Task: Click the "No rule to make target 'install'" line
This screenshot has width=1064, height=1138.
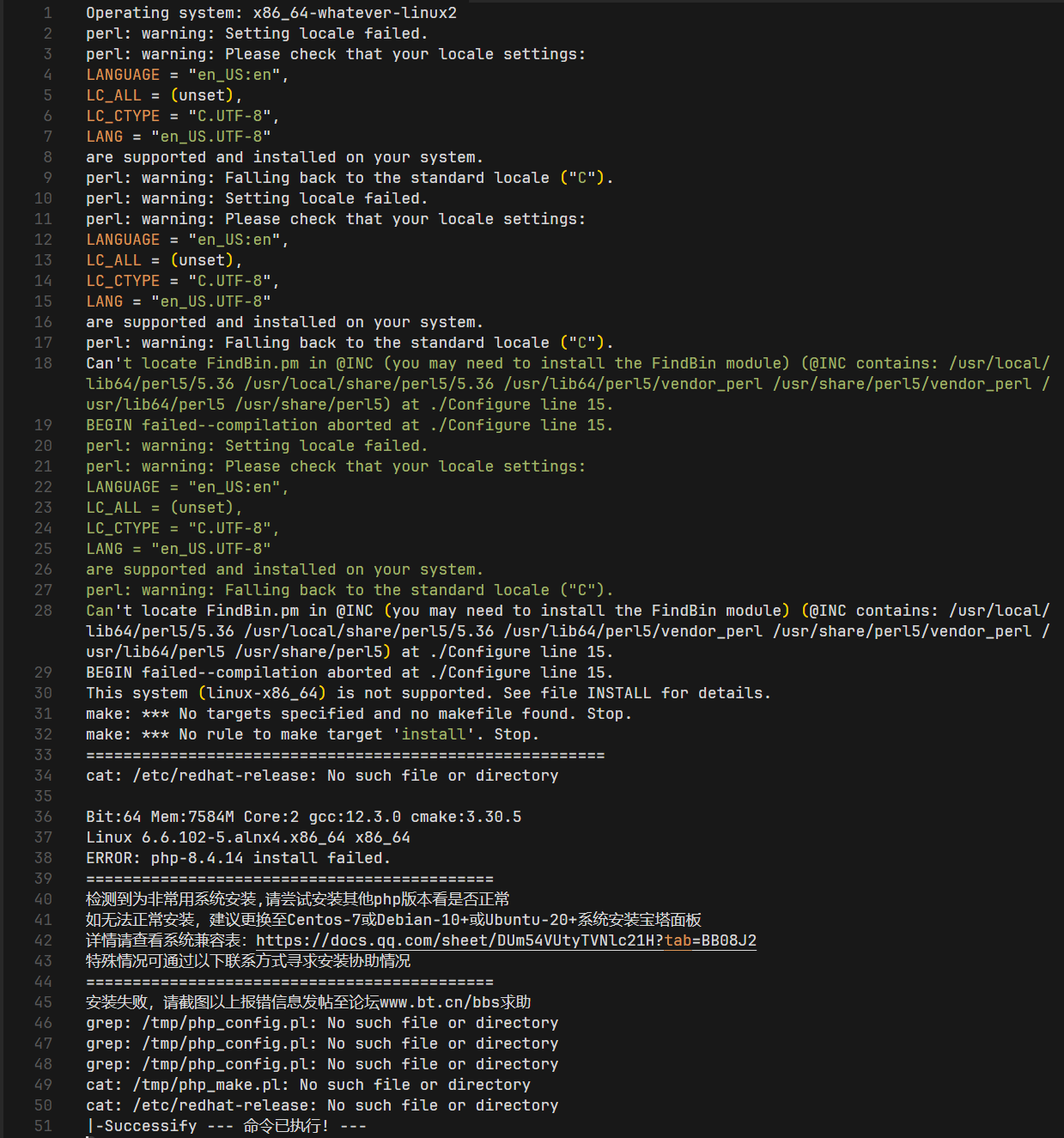Action: click(x=312, y=734)
